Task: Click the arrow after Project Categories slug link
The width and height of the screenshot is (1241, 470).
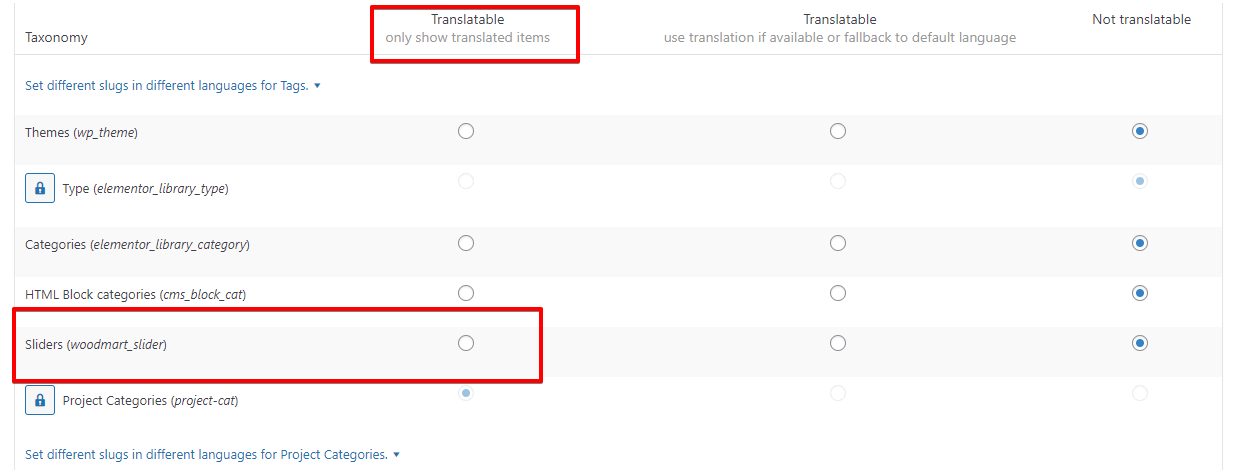Action: pos(396,454)
